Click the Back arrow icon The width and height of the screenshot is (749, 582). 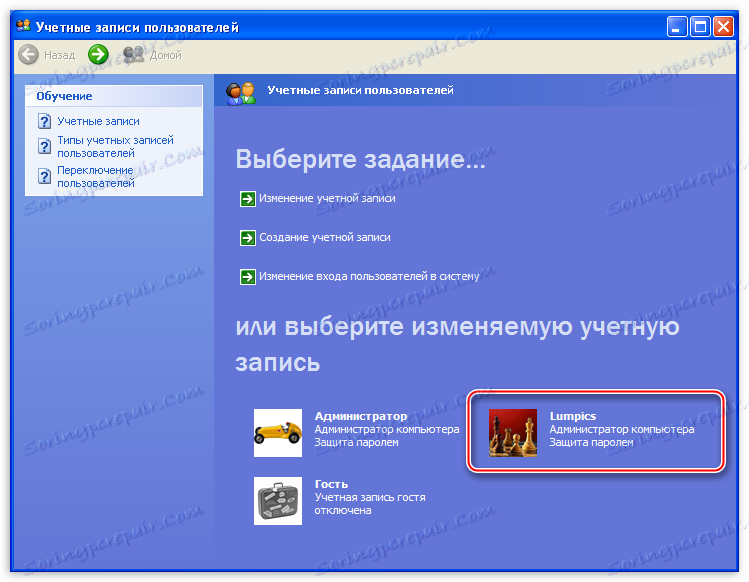28,54
